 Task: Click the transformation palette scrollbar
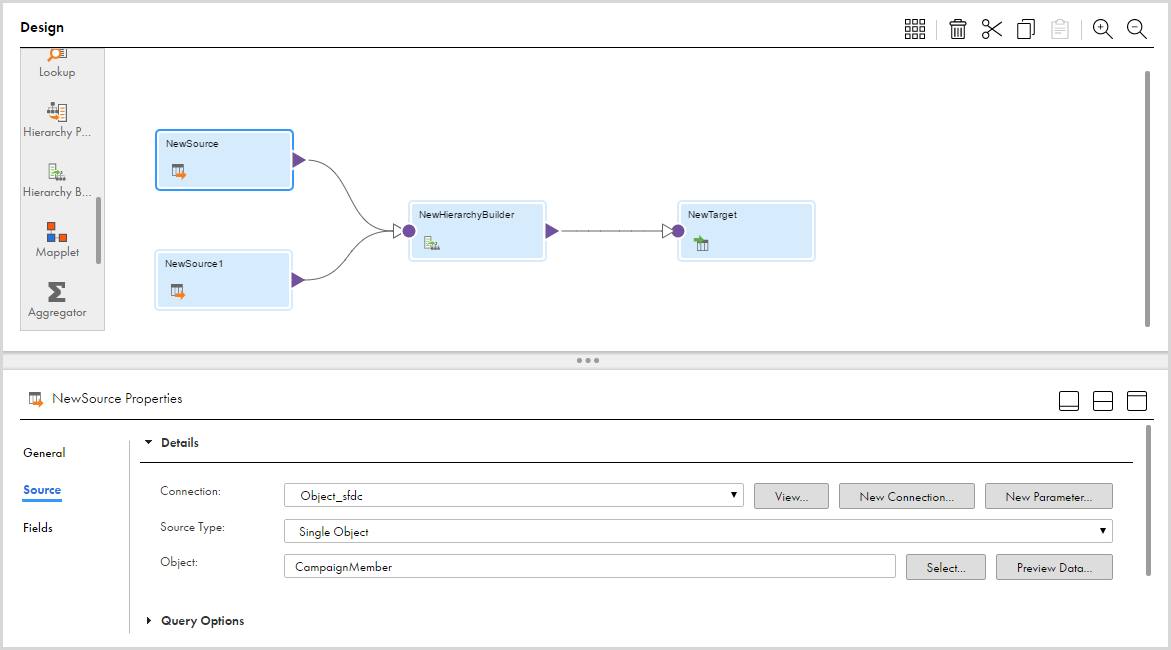[99, 230]
